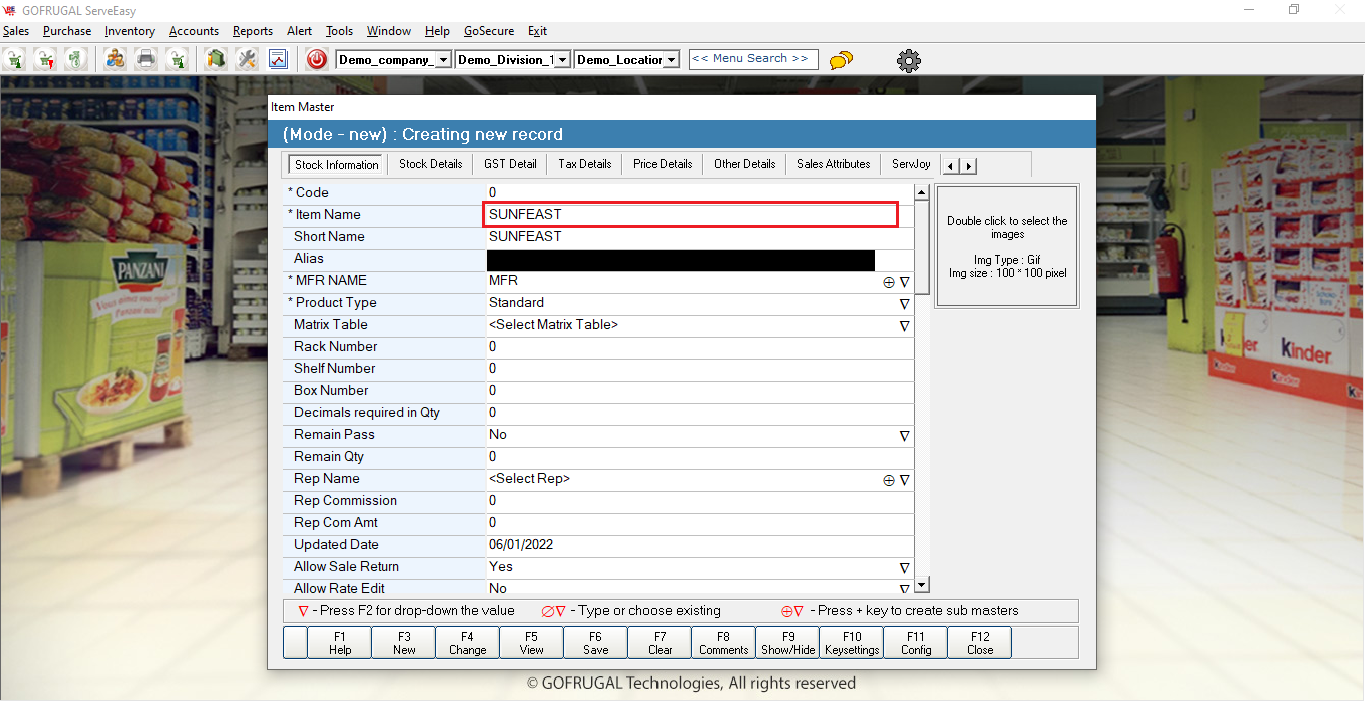Viewport: 1365px width, 701px height.
Task: Open the chat bubbles icon
Action: pos(842,60)
